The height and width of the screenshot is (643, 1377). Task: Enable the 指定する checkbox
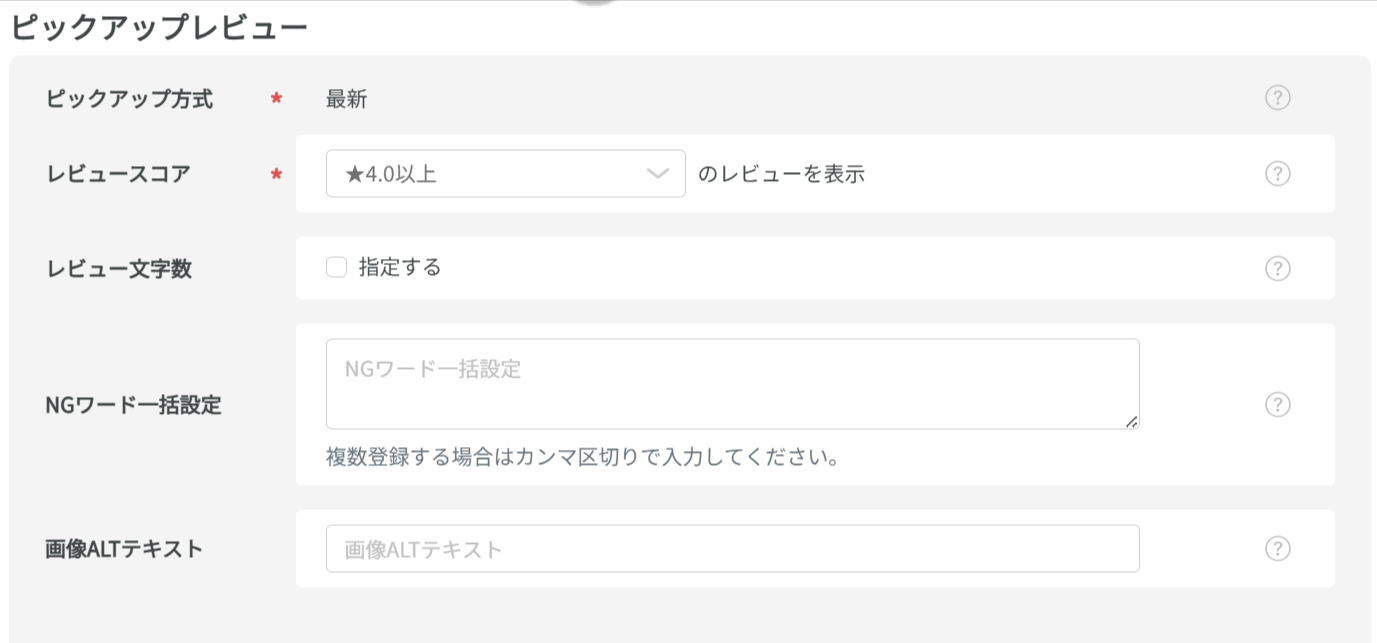(x=337, y=268)
